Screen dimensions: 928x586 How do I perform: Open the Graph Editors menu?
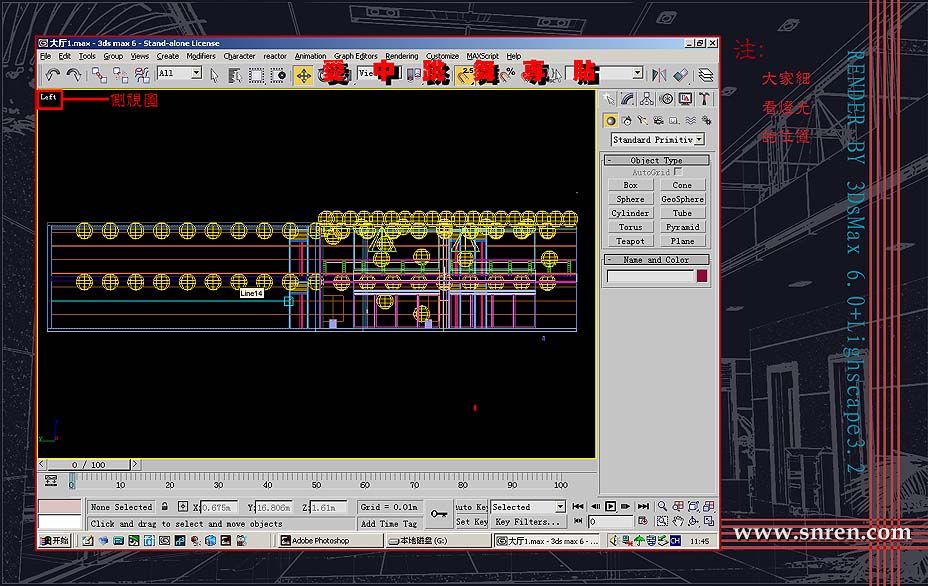click(355, 56)
